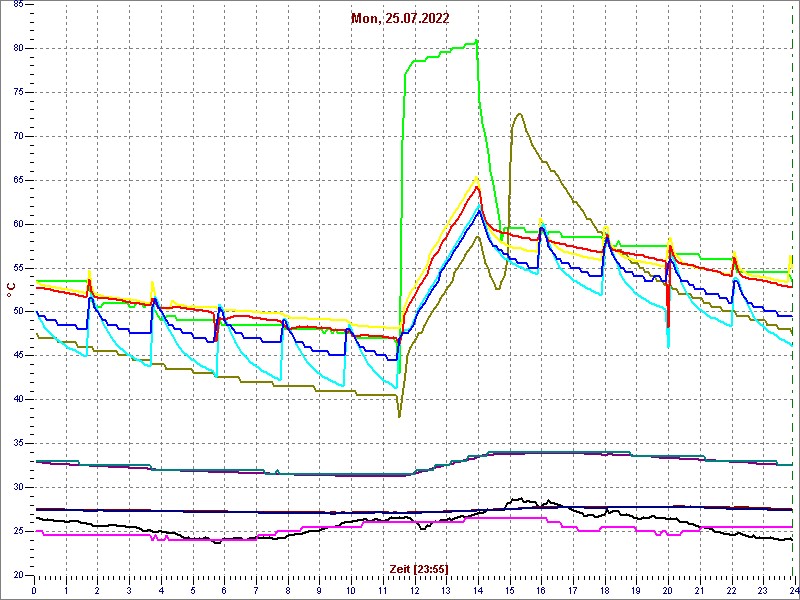Select the 35 value on temperature axis

[16, 443]
